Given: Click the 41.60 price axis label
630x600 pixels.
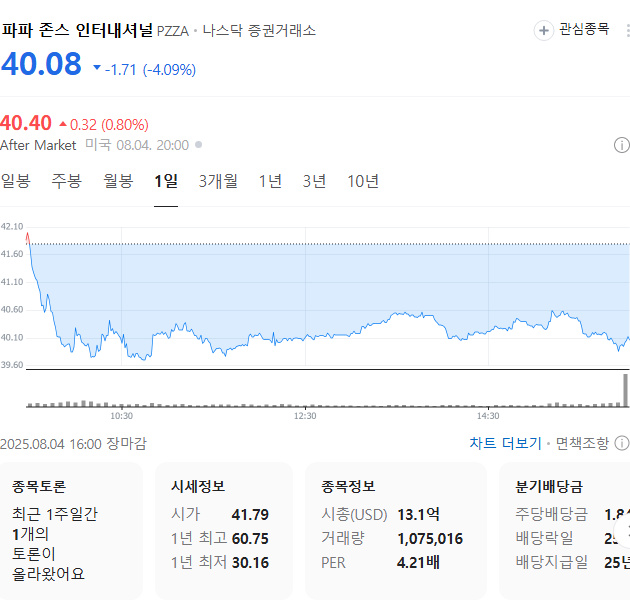Looking at the screenshot, I should click(12, 254).
